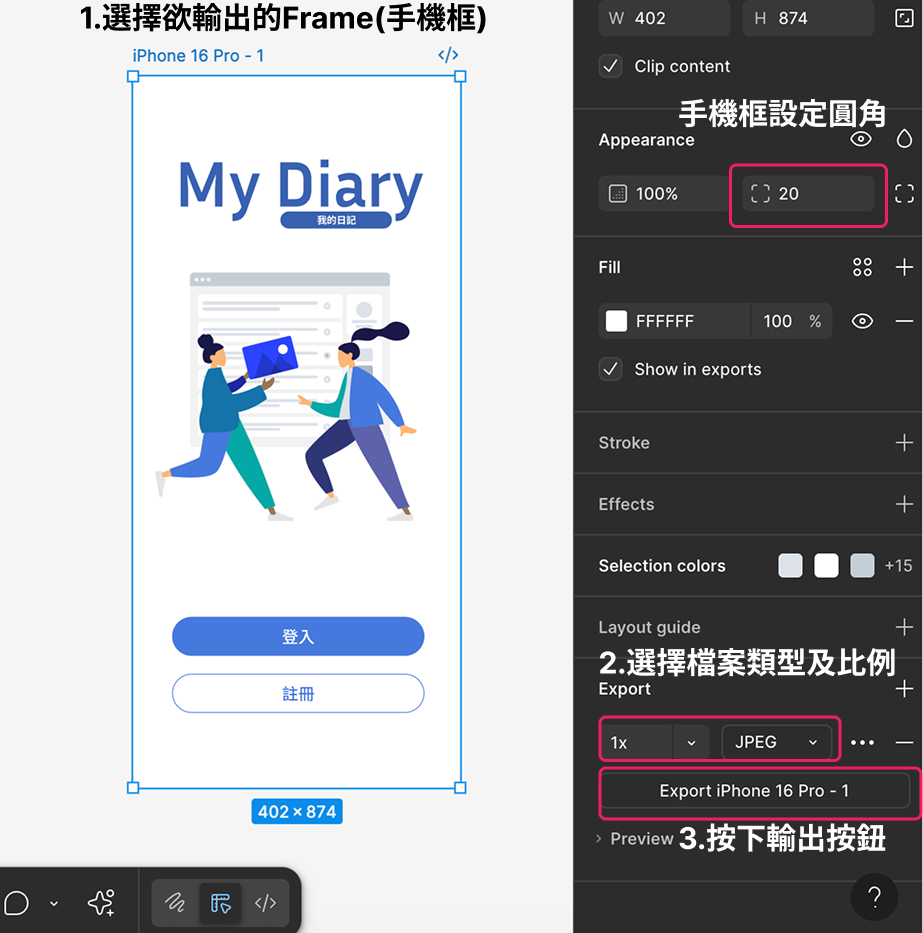
Task: Click Export iPhone 16 Pro - 1 button
Action: (x=754, y=791)
